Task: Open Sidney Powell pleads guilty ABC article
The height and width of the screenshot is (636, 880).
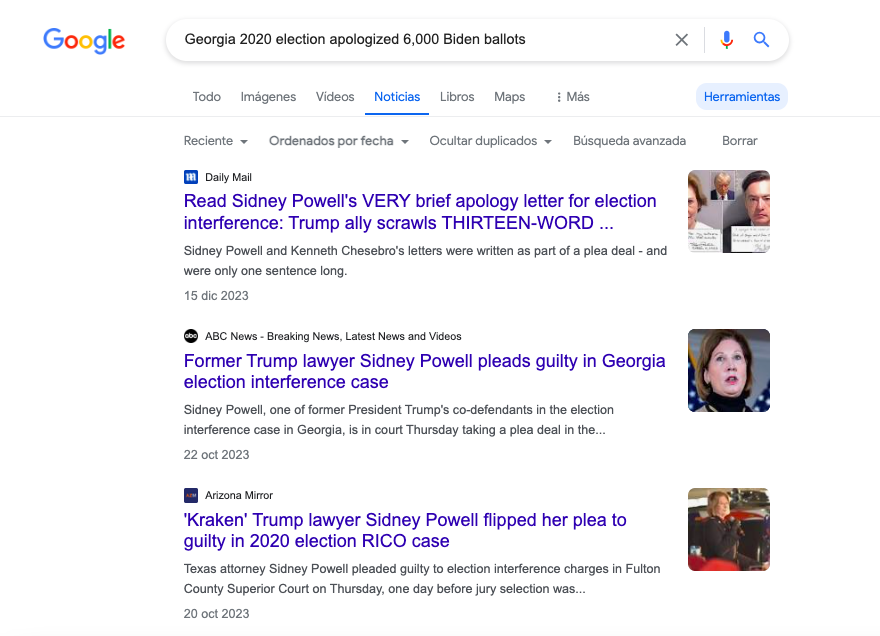Action: 424,371
